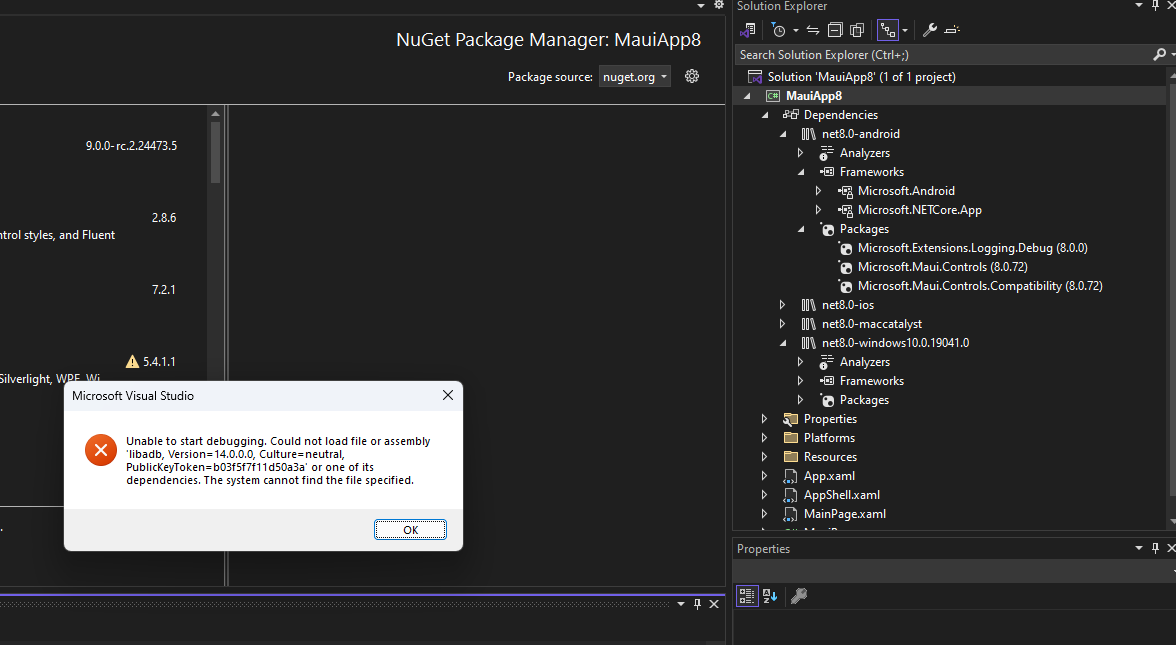
Task: Expand Packages under net8.0-windows10.0.19041.0
Action: [800, 400]
